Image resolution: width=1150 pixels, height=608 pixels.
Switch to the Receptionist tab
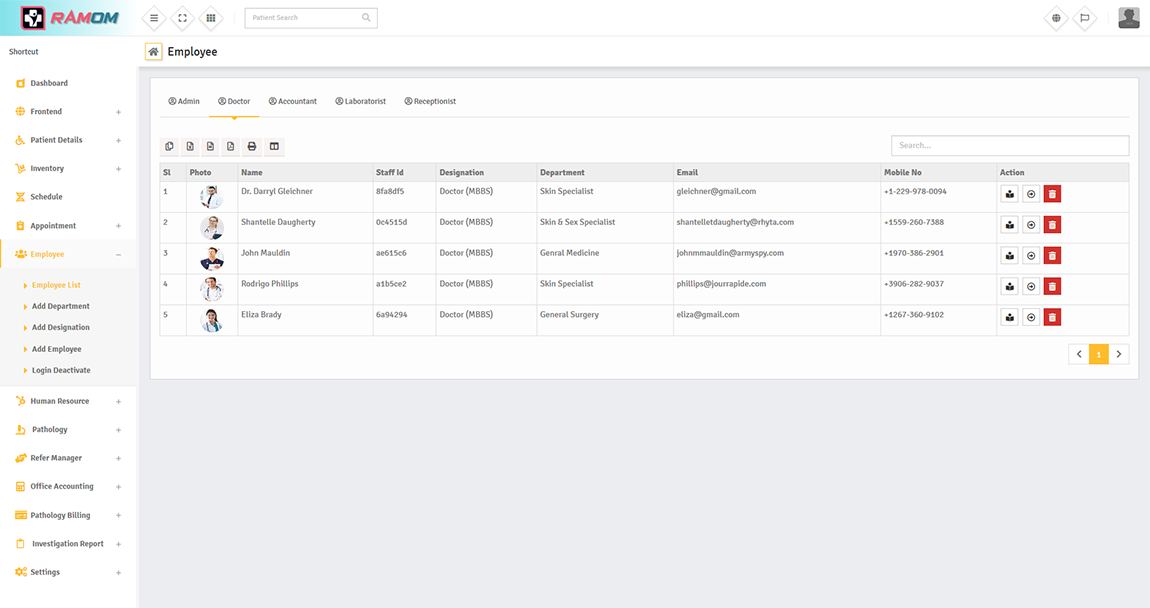430,102
